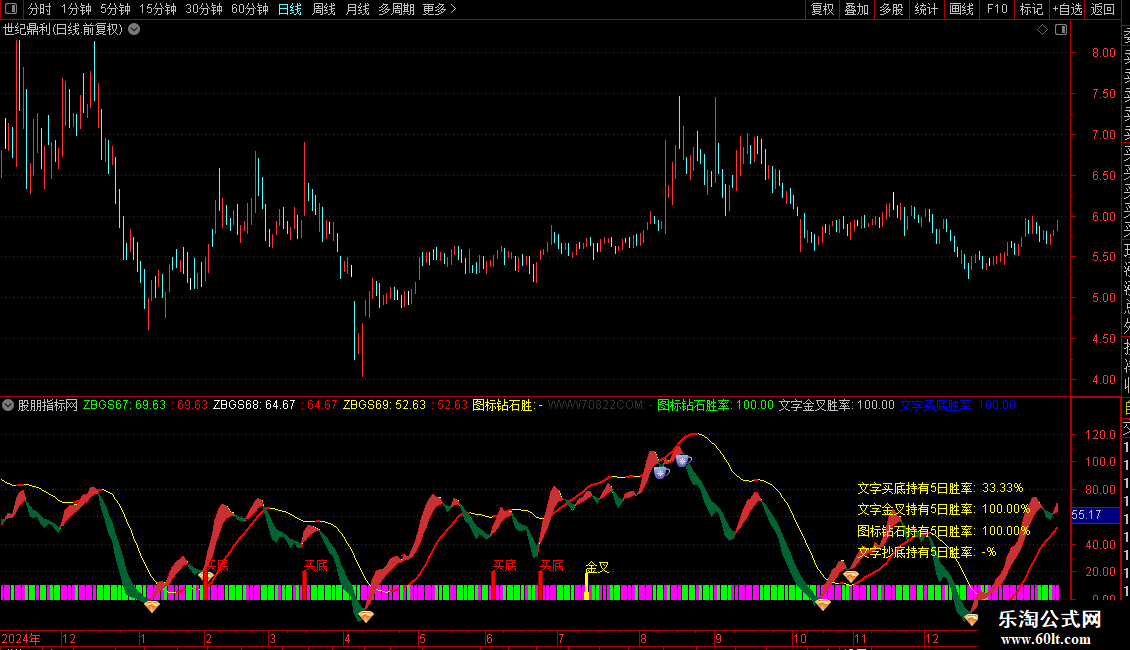
Task: Select the 日线 daily chart tab
Action: pos(290,9)
